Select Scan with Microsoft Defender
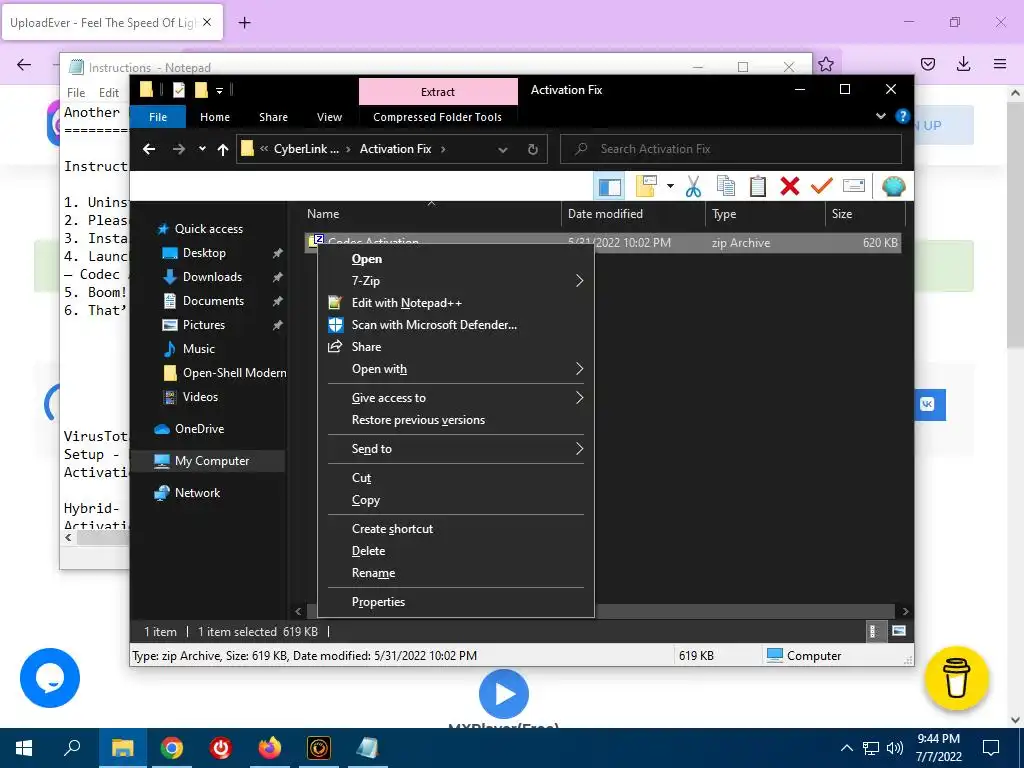This screenshot has height=768, width=1024. point(456,325)
